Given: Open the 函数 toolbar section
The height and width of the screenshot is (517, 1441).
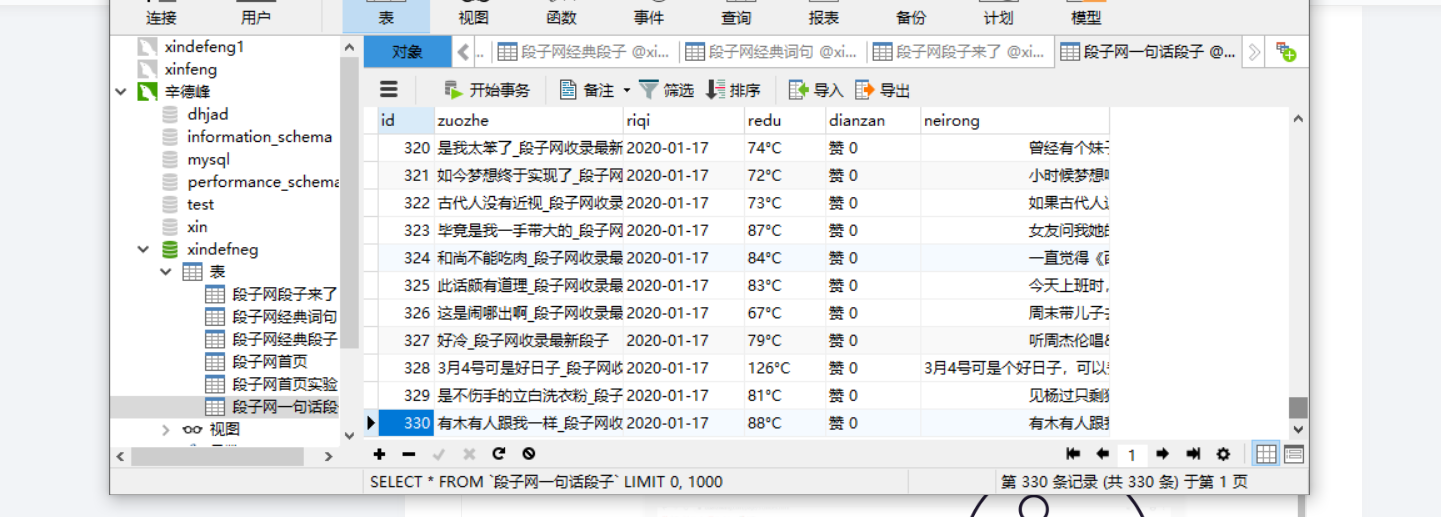Looking at the screenshot, I should pos(561,14).
